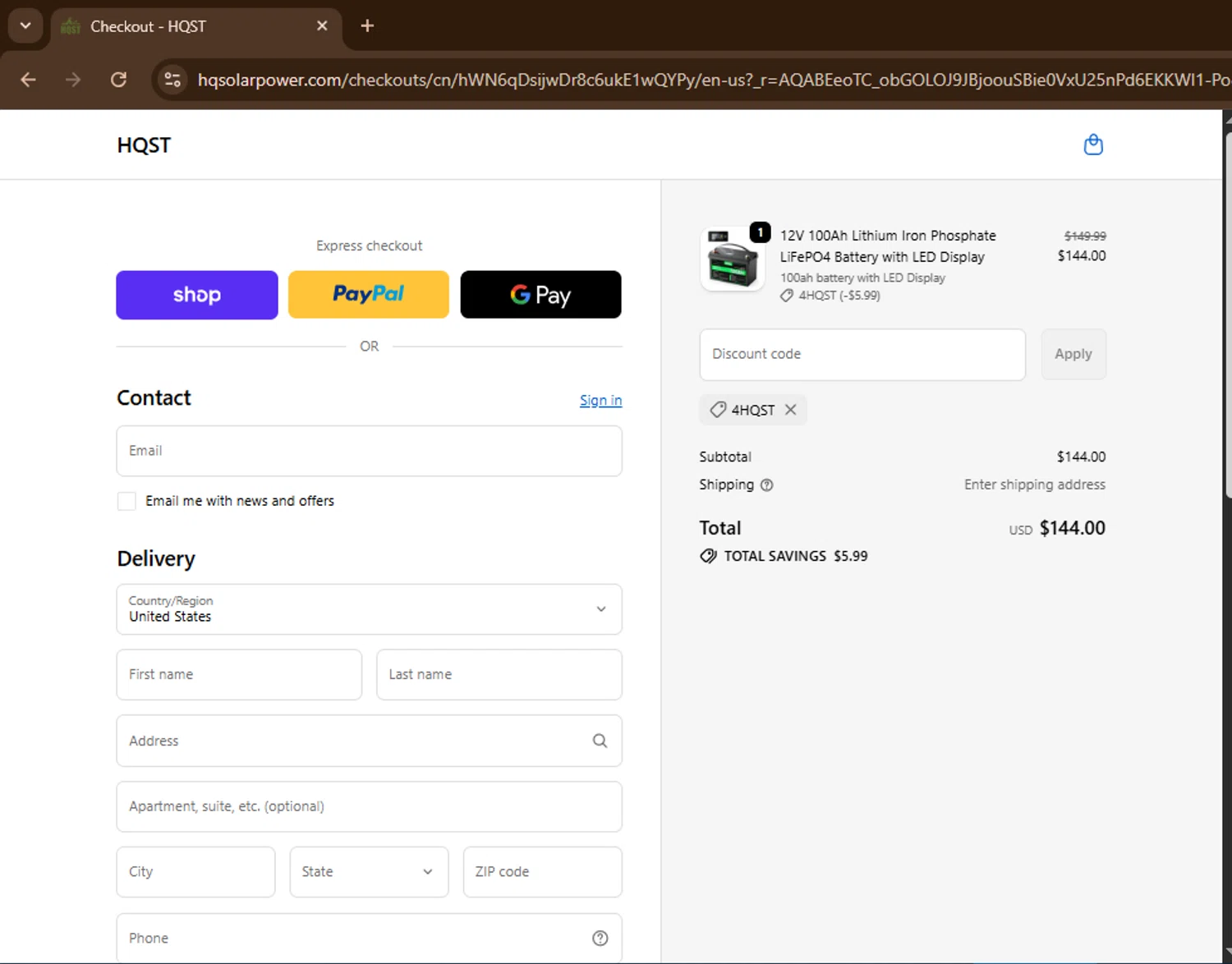Click the Enter shipping address text
The width and height of the screenshot is (1232, 964).
click(1035, 484)
